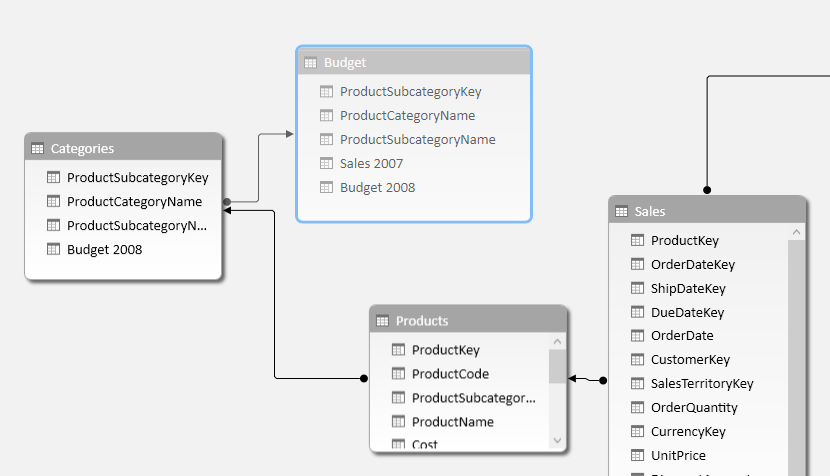Viewport: 830px width, 476px height.
Task: Click the Sales table header icon
Action: point(621,212)
